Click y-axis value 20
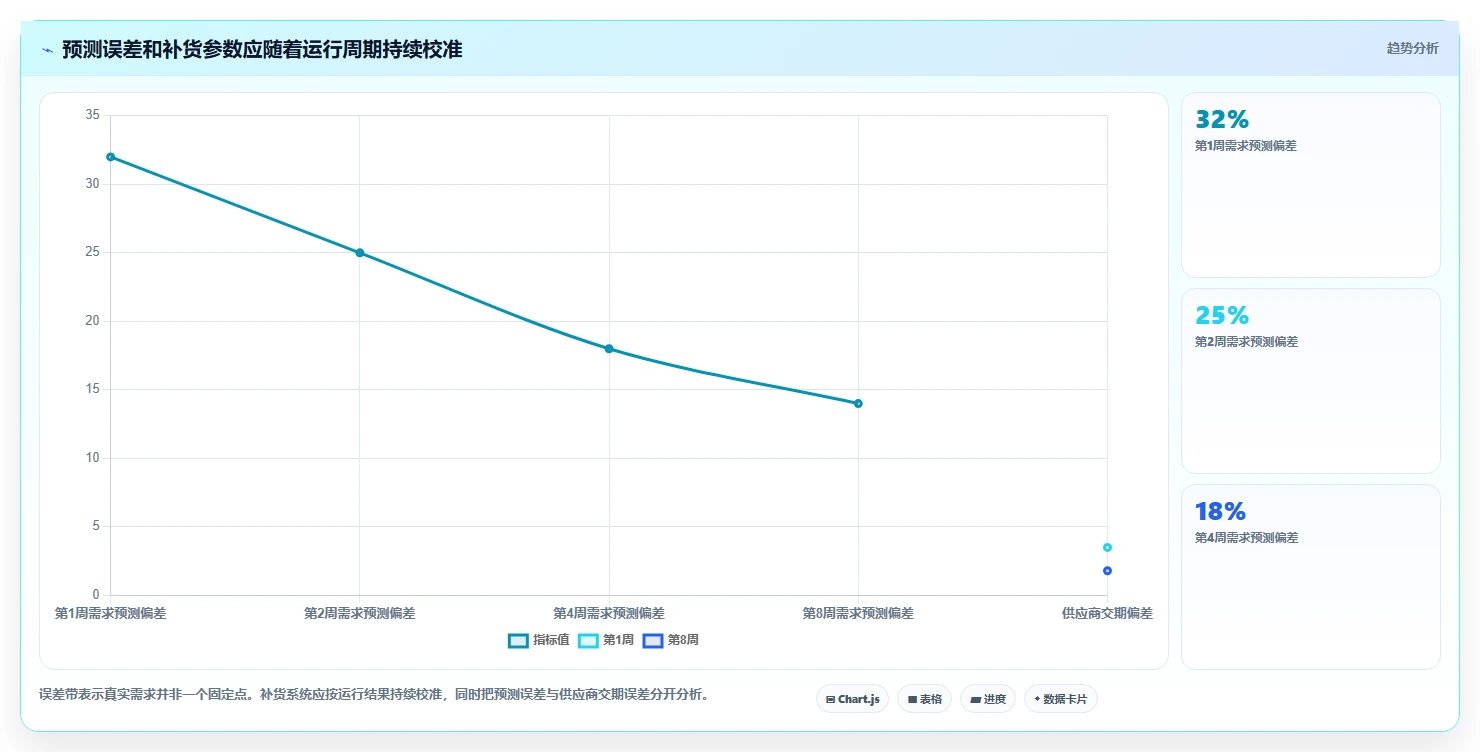The width and height of the screenshot is (1480, 752). (93, 321)
